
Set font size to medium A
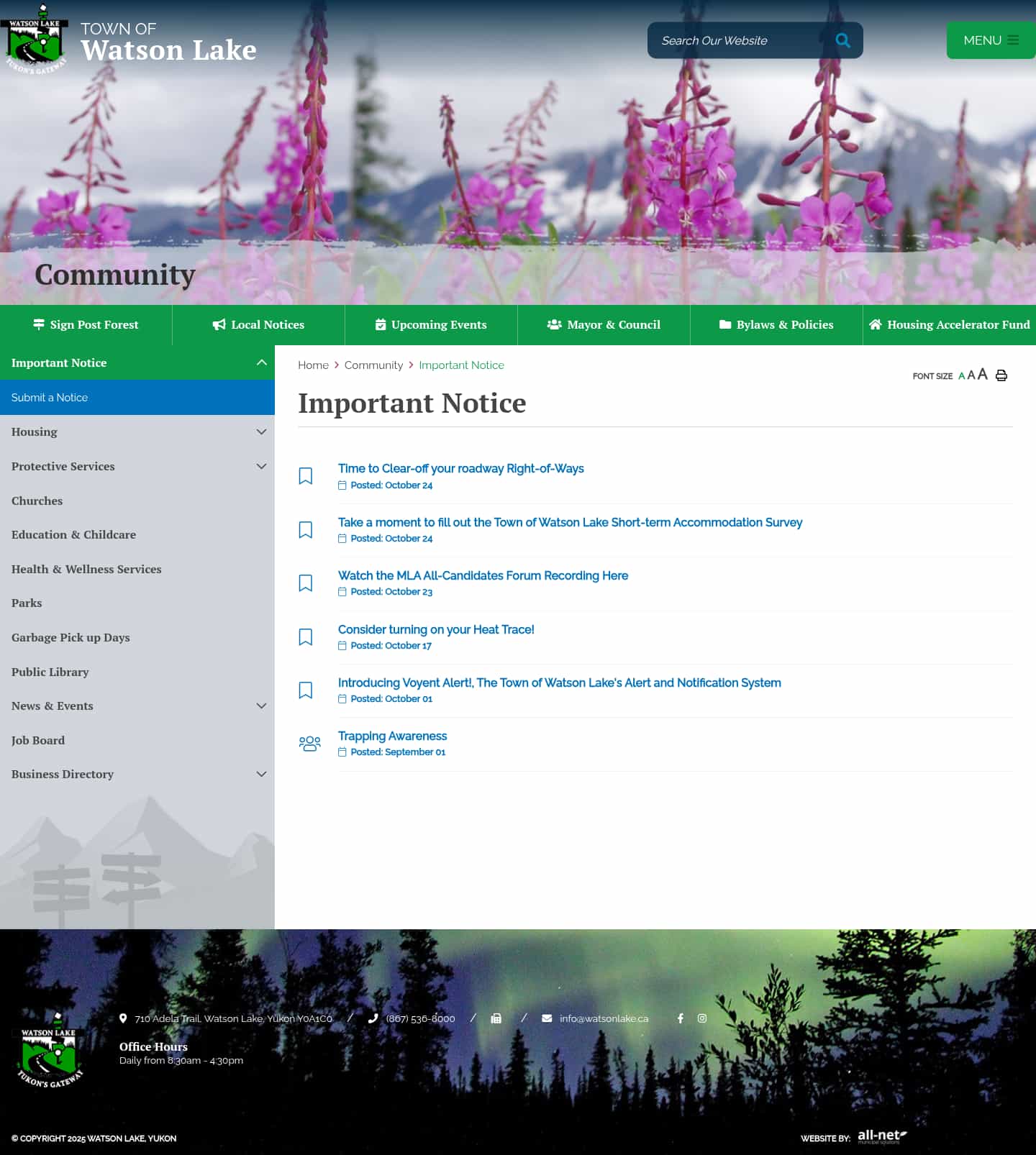pos(971,375)
